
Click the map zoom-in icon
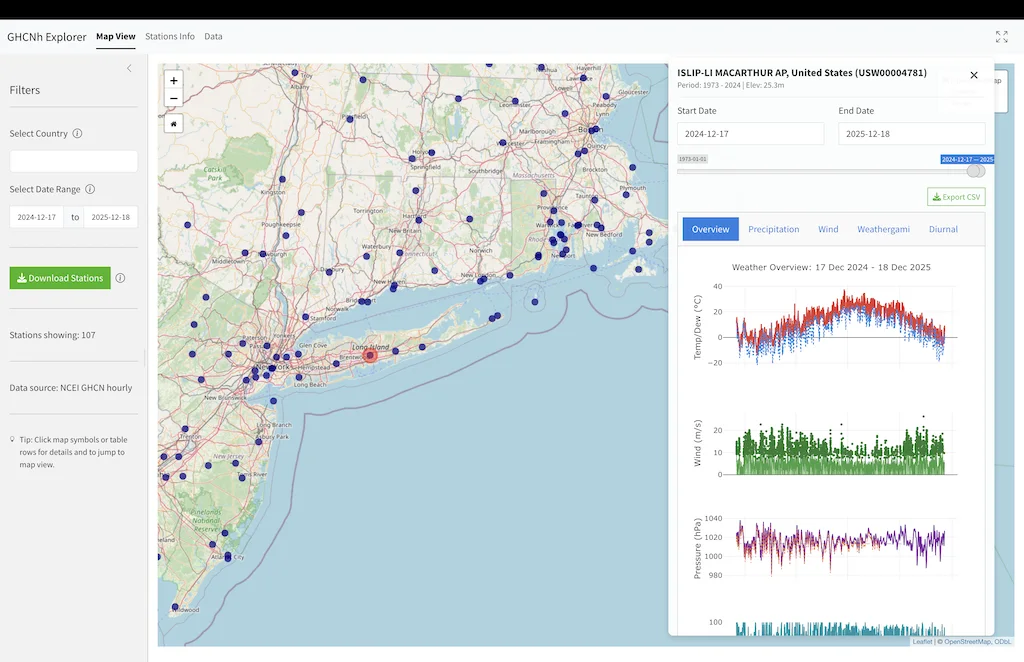pyautogui.click(x=173, y=80)
